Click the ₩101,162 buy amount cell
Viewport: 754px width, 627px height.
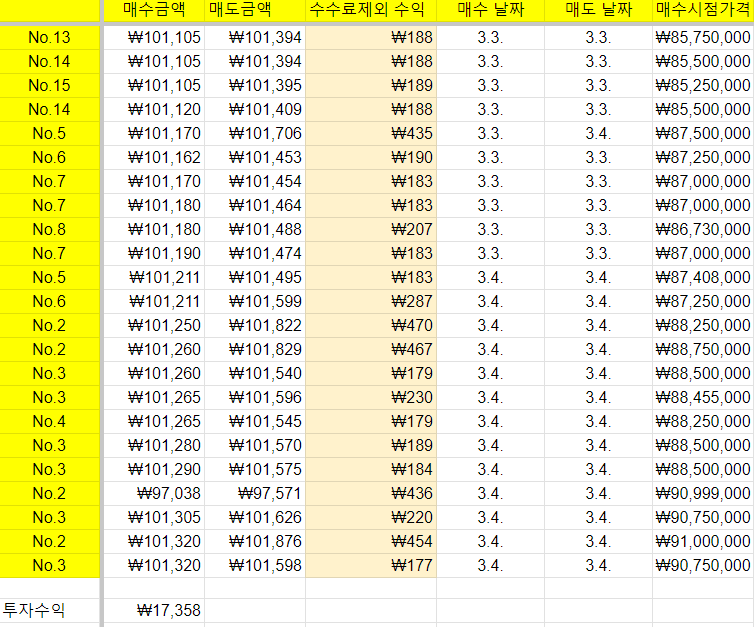(154, 157)
